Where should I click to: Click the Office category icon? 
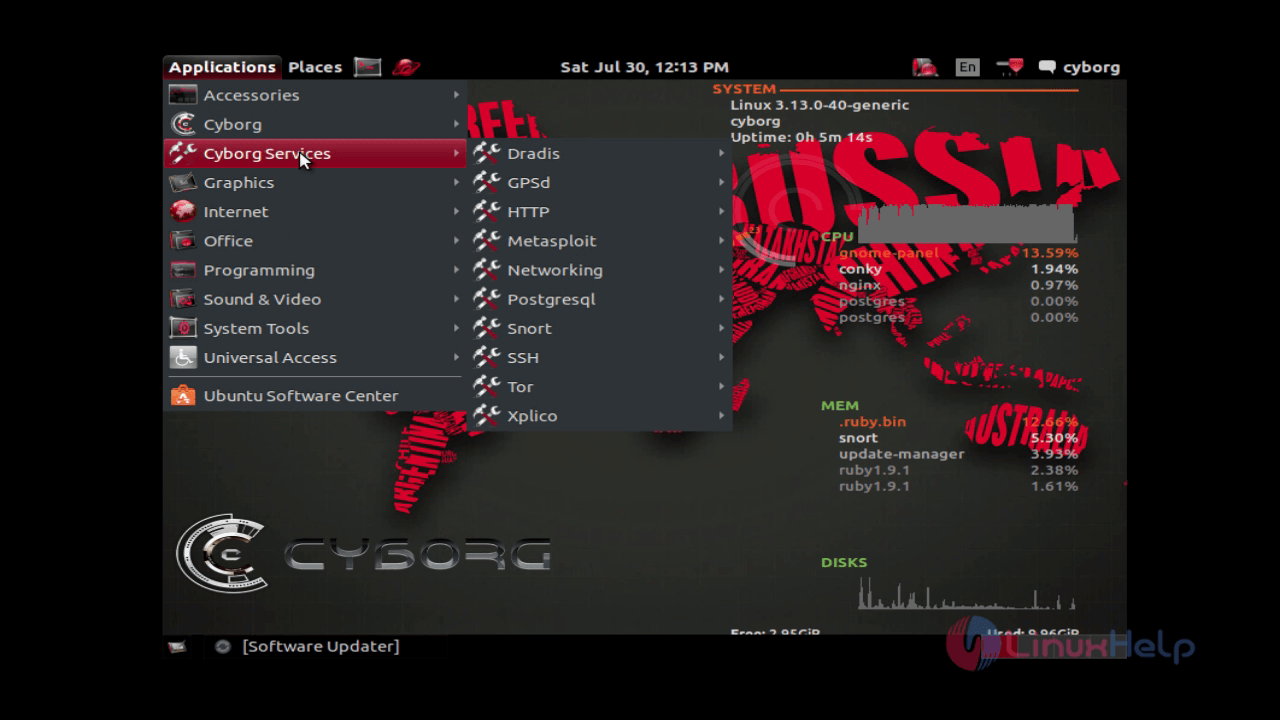pos(183,241)
